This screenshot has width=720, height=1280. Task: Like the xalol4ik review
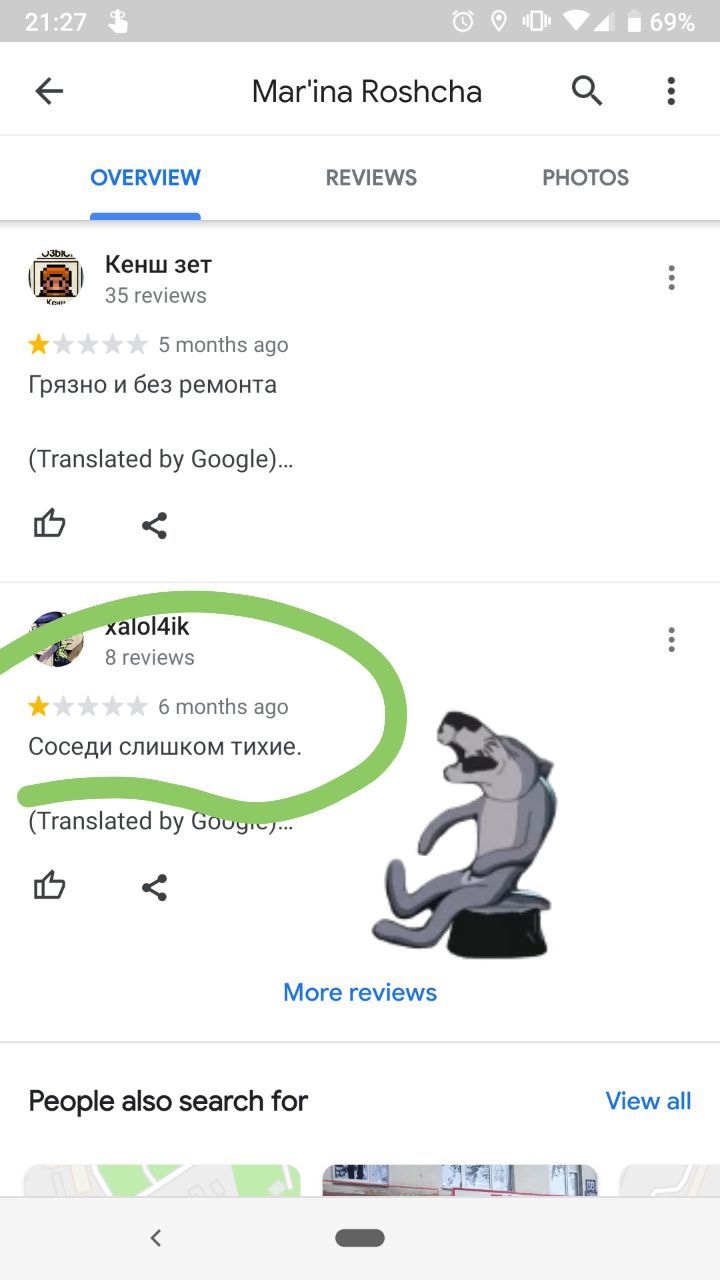49,886
